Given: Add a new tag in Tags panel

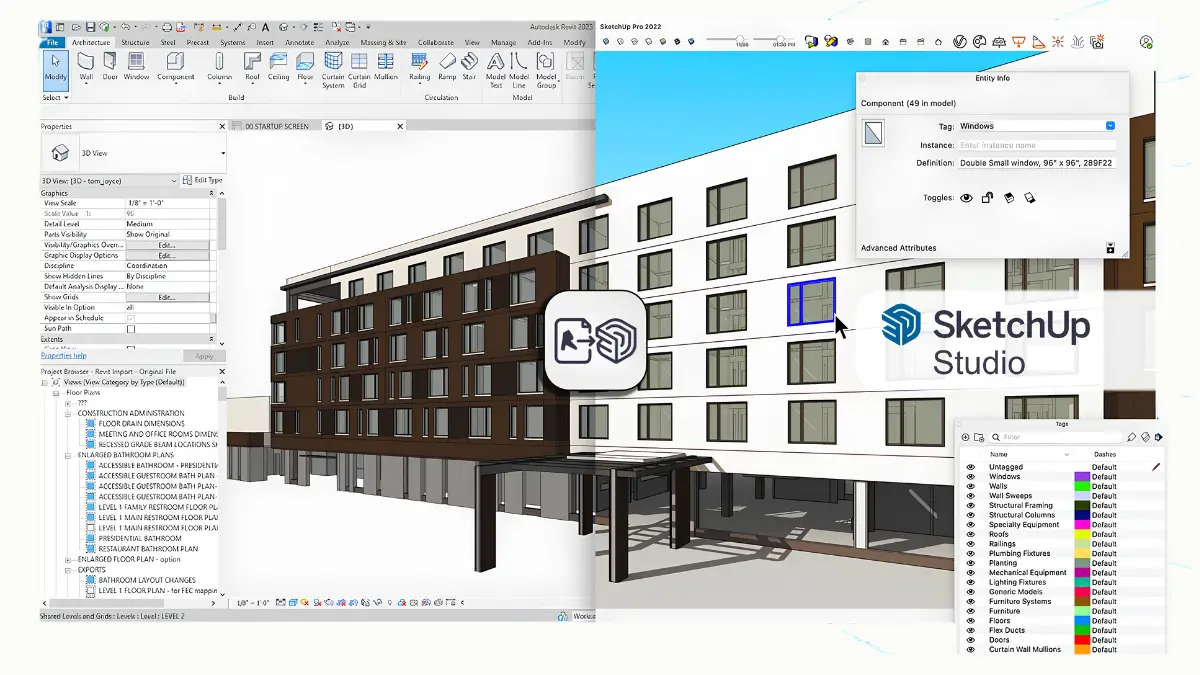Looking at the screenshot, I should click(966, 437).
